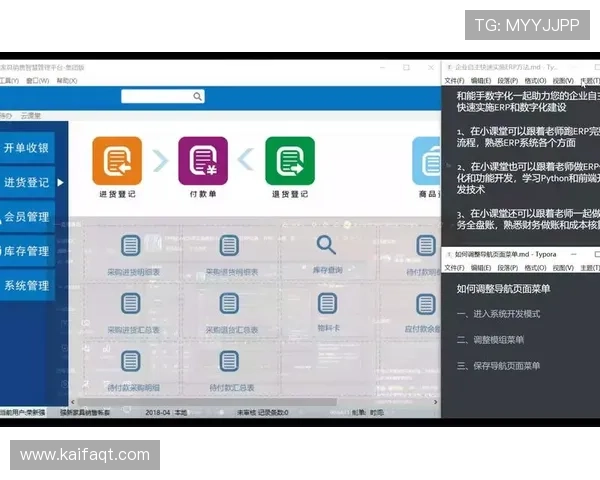Image resolution: width=600 pixels, height=480 pixels.
Task: Open the 待付款明细 report icon
Action: pyautogui.click(x=426, y=245)
